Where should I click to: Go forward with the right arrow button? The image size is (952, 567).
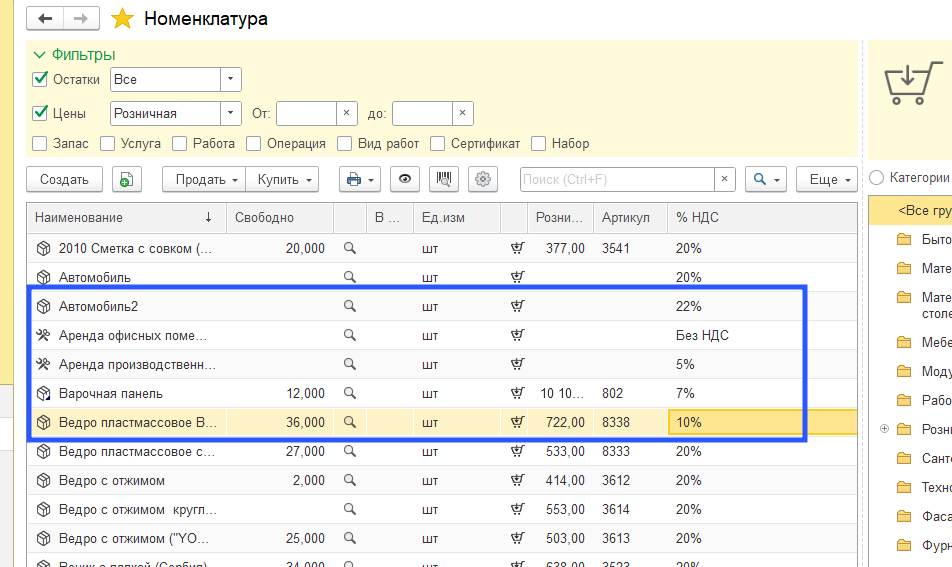point(81,18)
